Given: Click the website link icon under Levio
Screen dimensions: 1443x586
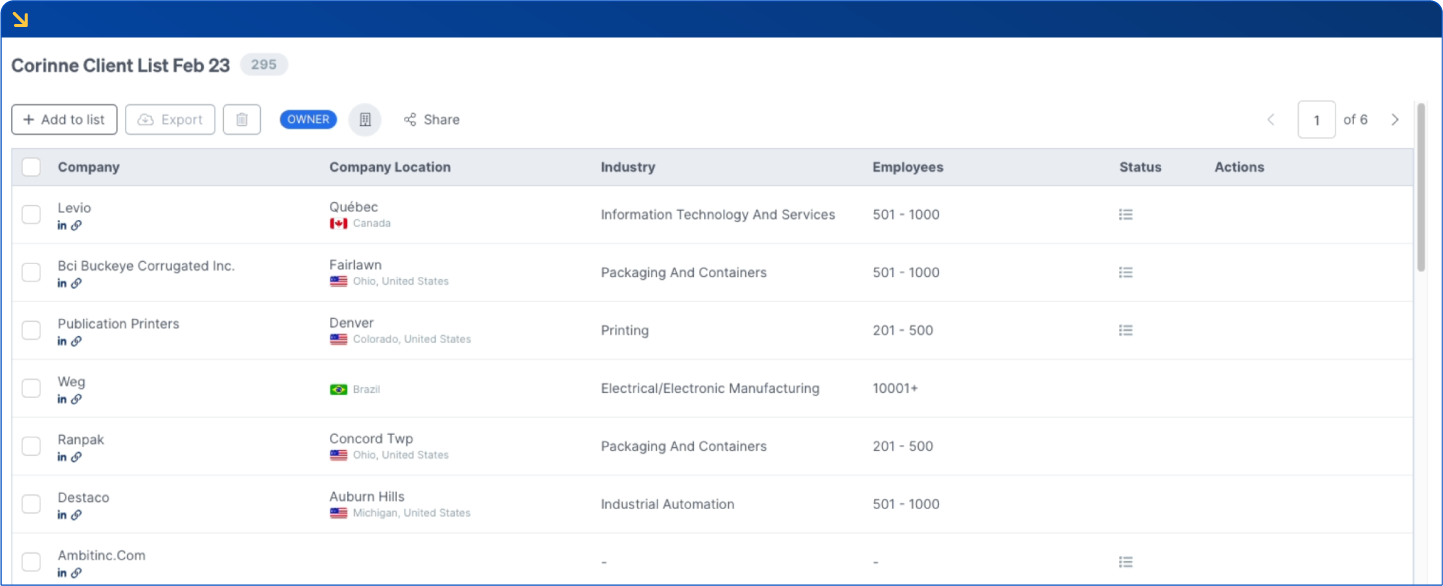Looking at the screenshot, I should [76, 226].
